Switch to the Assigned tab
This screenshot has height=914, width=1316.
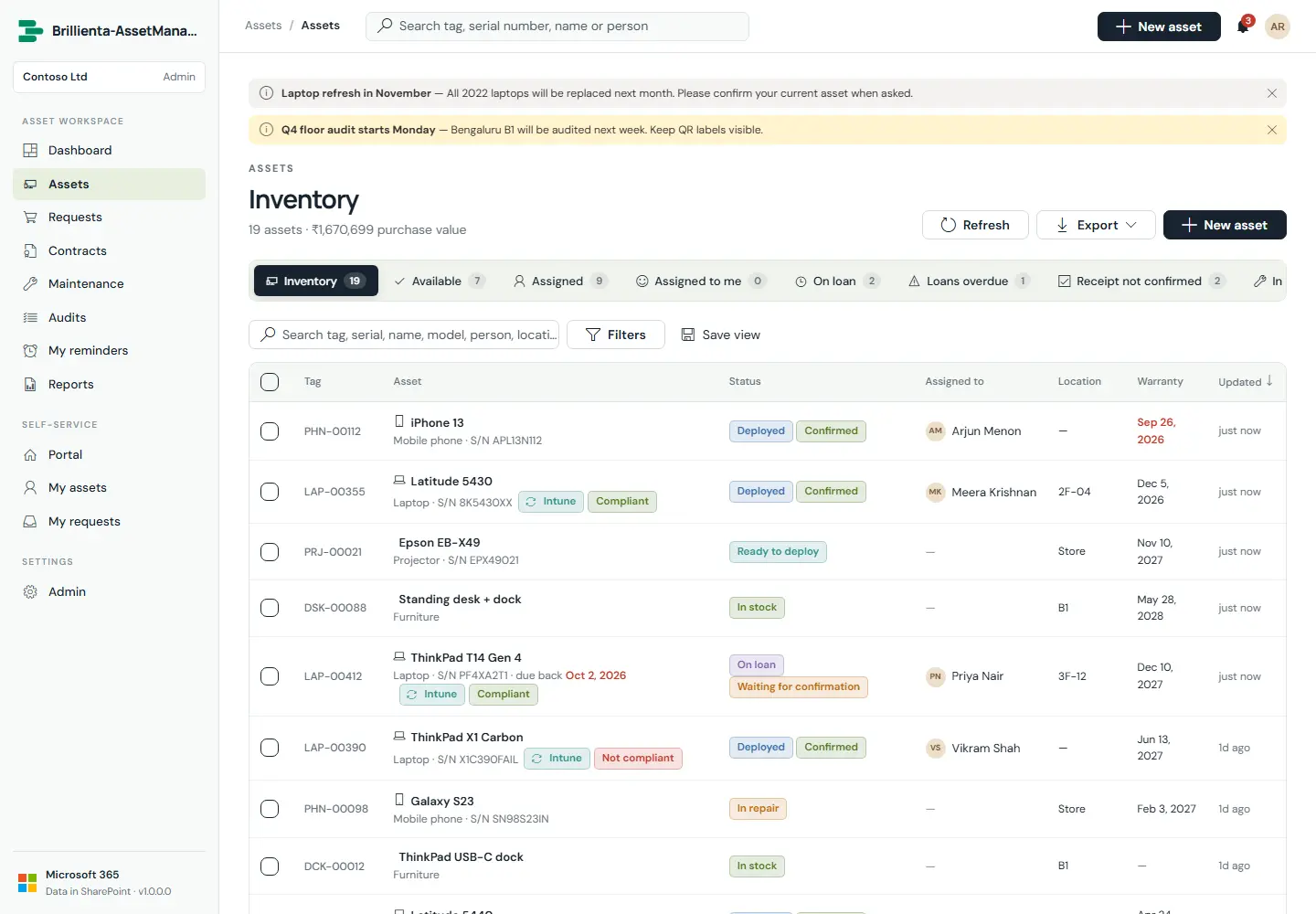coord(560,282)
